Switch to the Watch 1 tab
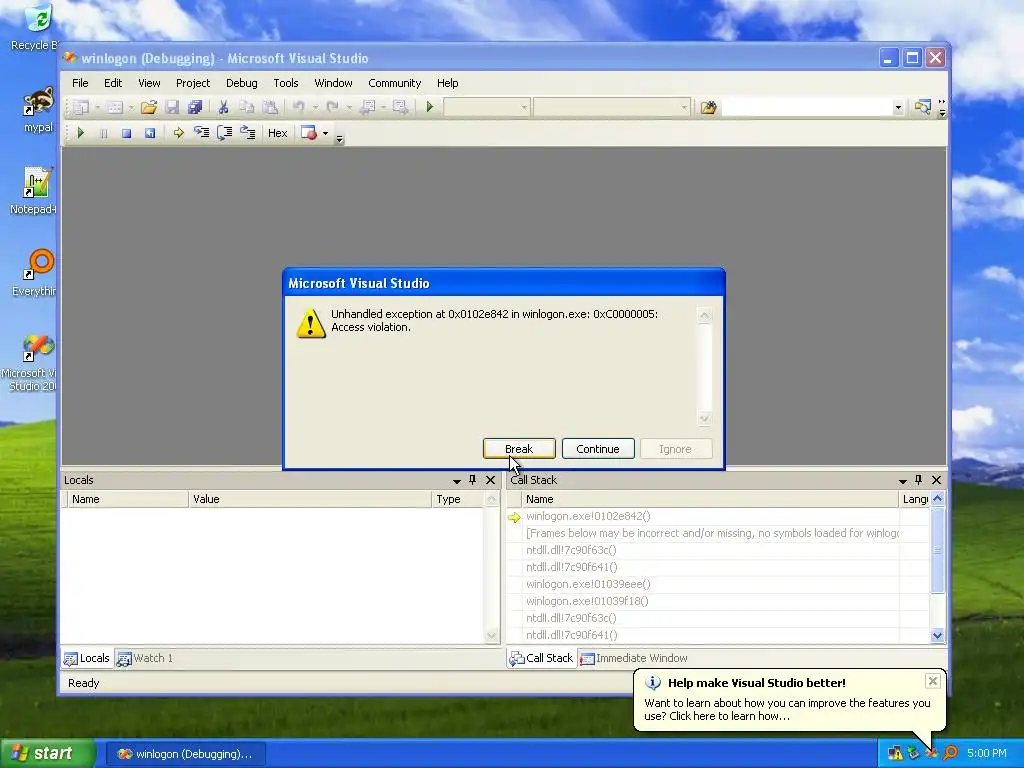This screenshot has height=768, width=1024. 145,658
